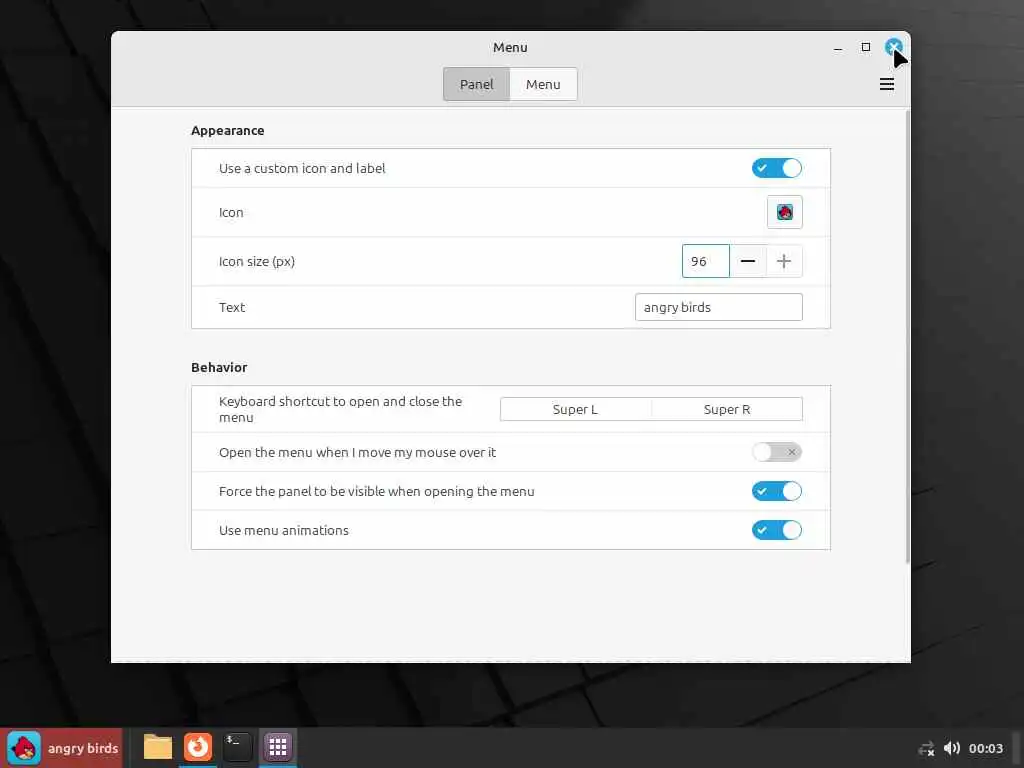Screen dimensions: 1024x768
Task: Select the grid app window in the taskbar
Action: tap(278, 747)
